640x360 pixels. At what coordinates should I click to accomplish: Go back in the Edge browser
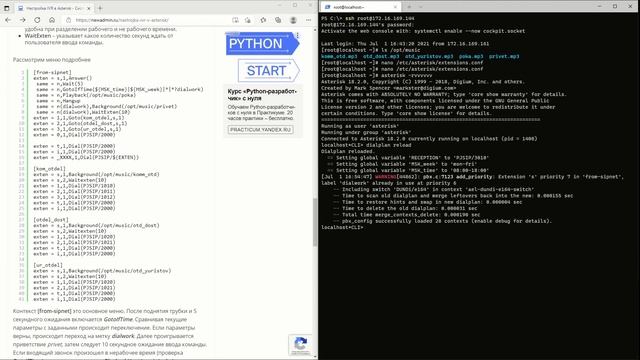(8, 20)
